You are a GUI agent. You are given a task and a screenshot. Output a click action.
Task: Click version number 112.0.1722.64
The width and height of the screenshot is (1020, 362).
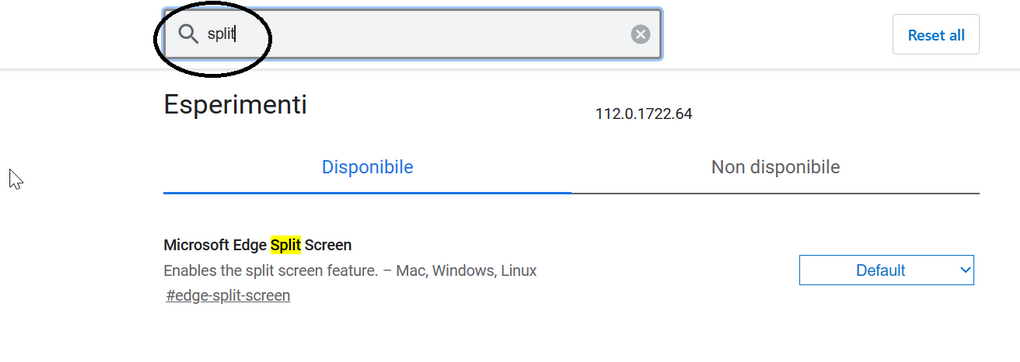[x=644, y=115]
